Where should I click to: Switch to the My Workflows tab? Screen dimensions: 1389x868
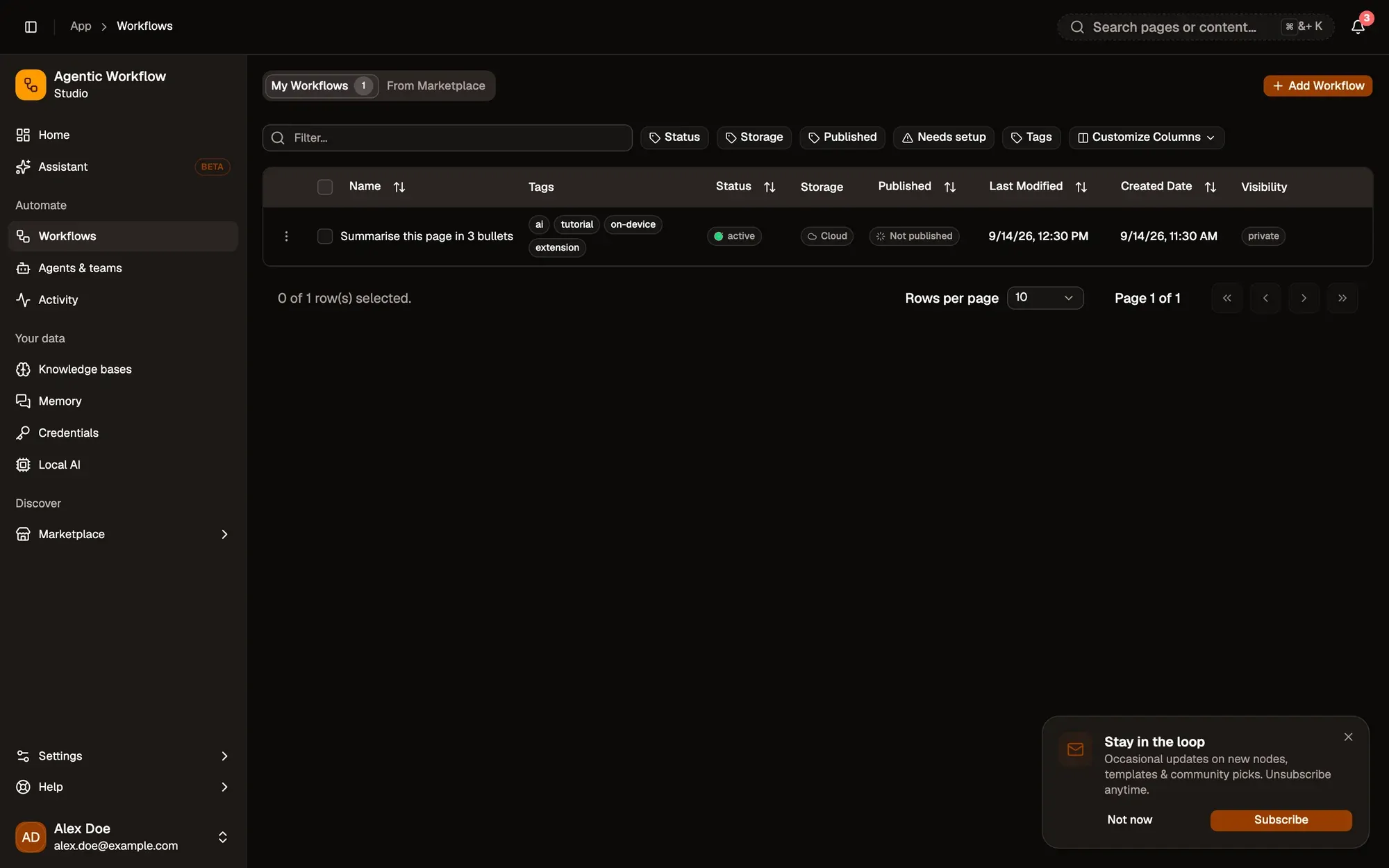point(322,85)
